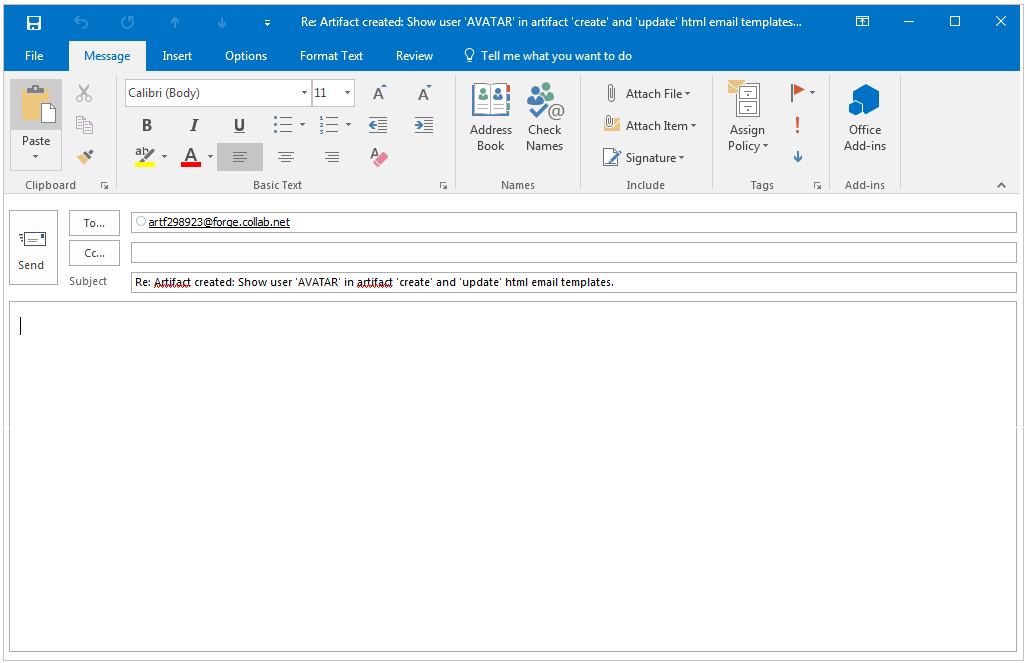
Task: Collapse the ribbon with the caret
Action: (1001, 186)
